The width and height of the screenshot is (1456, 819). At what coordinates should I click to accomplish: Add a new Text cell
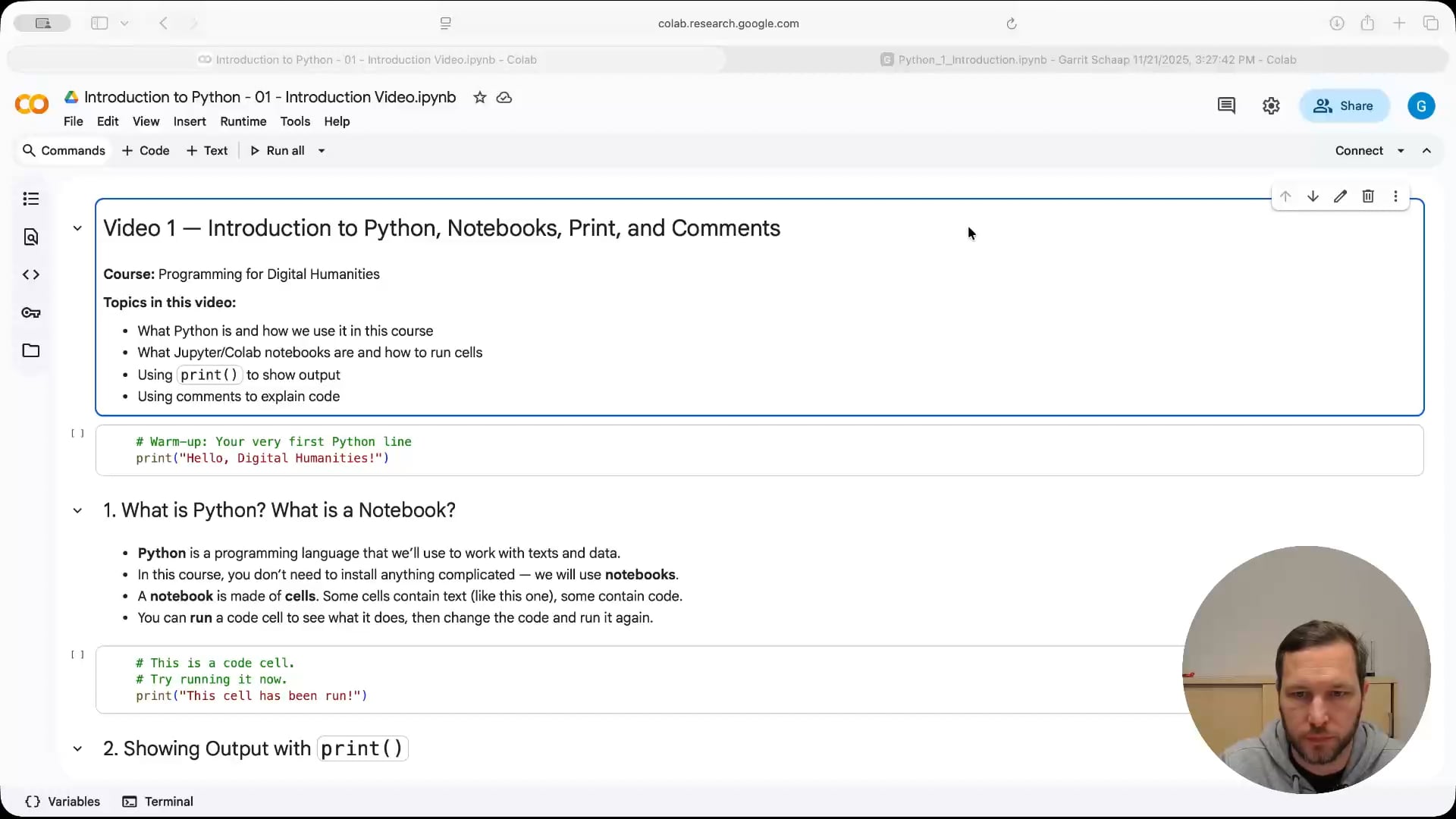click(206, 151)
